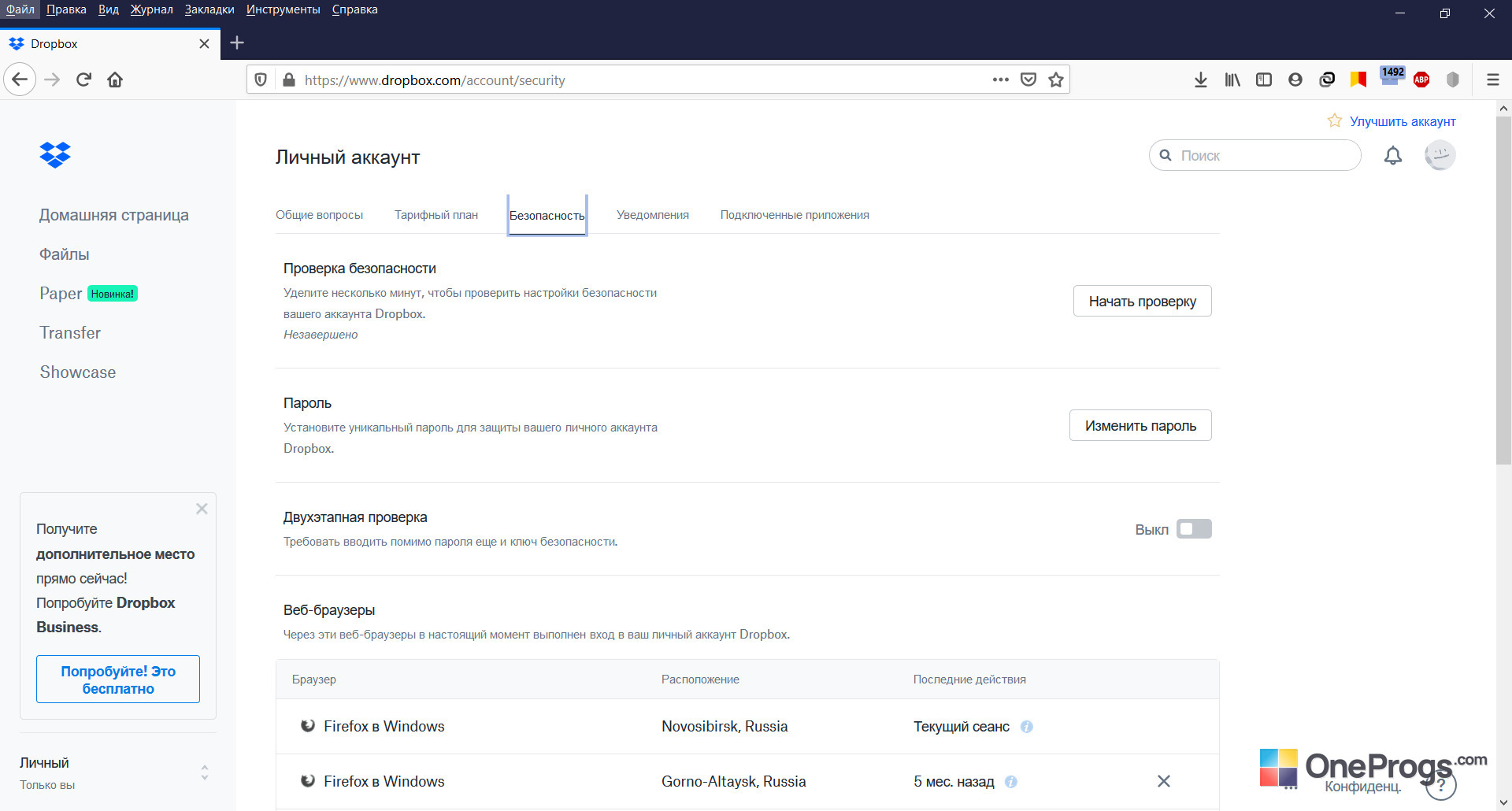Open Файлы in sidebar
Image resolution: width=1512 pixels, height=811 pixels.
65,254
